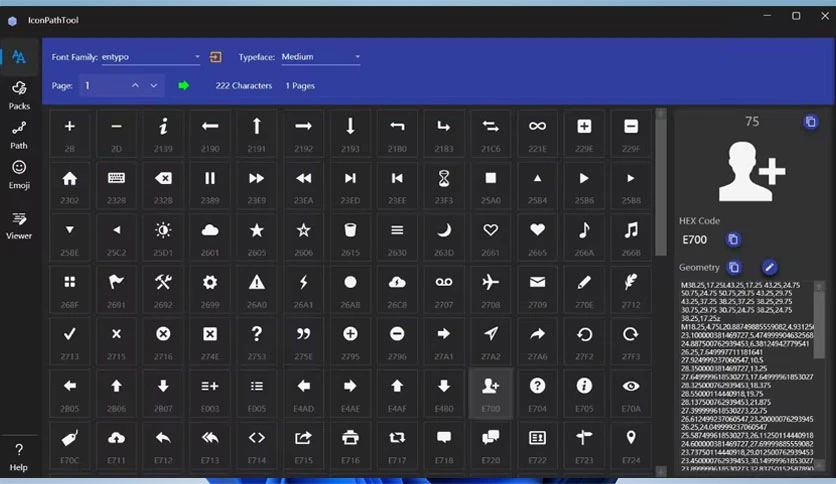The height and width of the screenshot is (484, 836).
Task: Select the pencil glyph 270E
Action: (x=584, y=289)
